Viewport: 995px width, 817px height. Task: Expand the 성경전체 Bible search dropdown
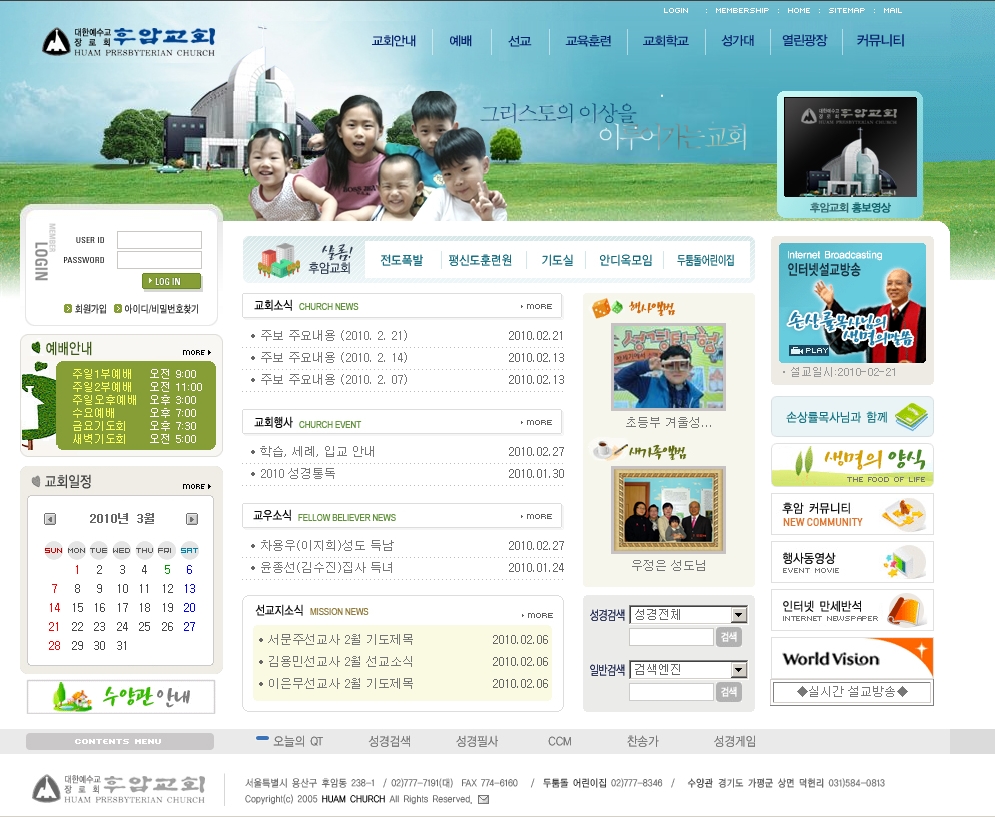739,615
